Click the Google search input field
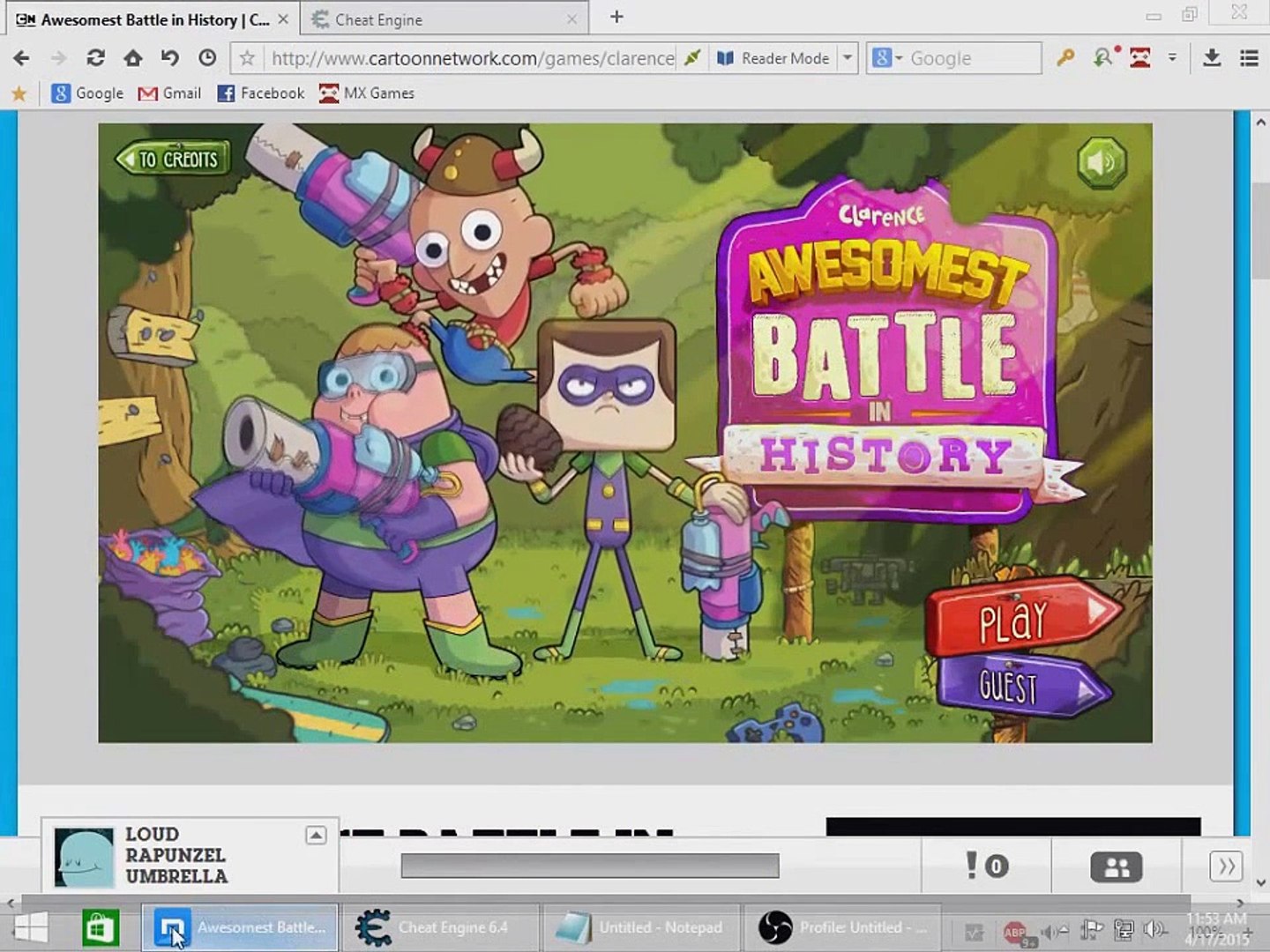This screenshot has width=1270, height=952. 970,58
